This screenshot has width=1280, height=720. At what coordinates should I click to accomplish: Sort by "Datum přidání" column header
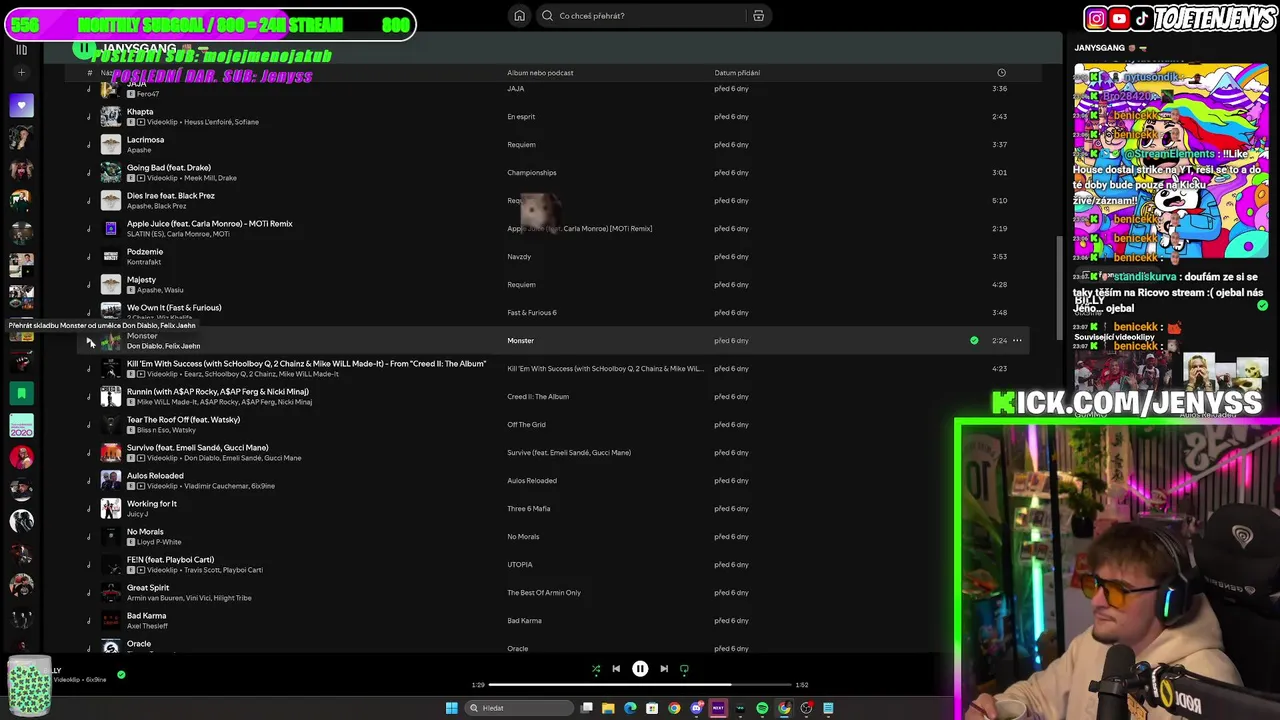tap(737, 73)
